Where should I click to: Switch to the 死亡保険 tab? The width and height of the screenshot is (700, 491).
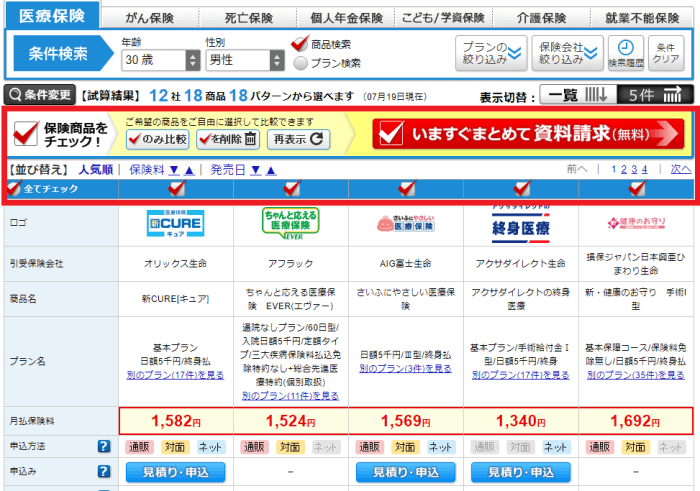249,18
